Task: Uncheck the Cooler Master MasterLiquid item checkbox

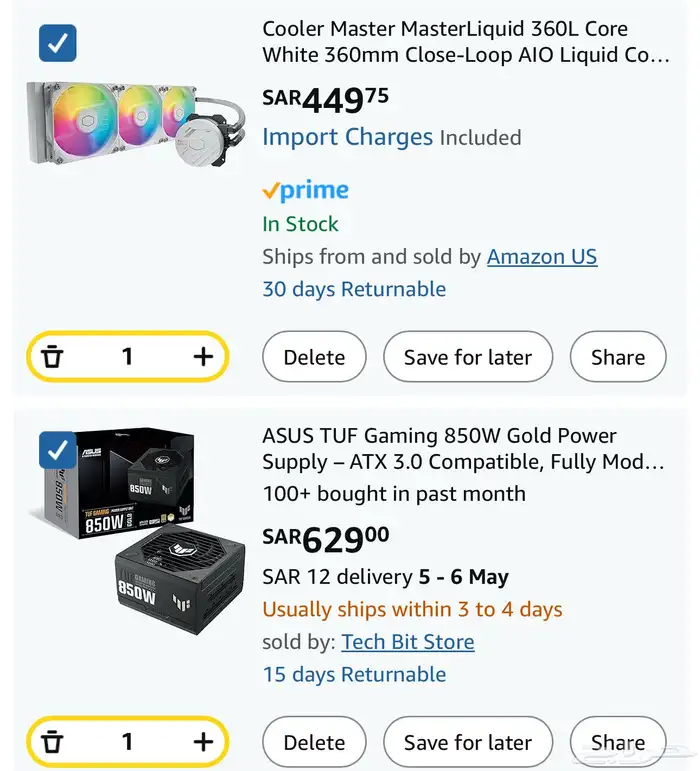Action: [57, 43]
